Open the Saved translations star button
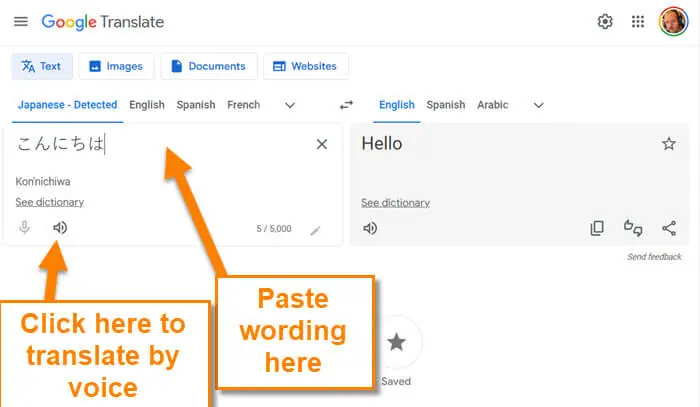This screenshot has width=700, height=407. [x=397, y=342]
